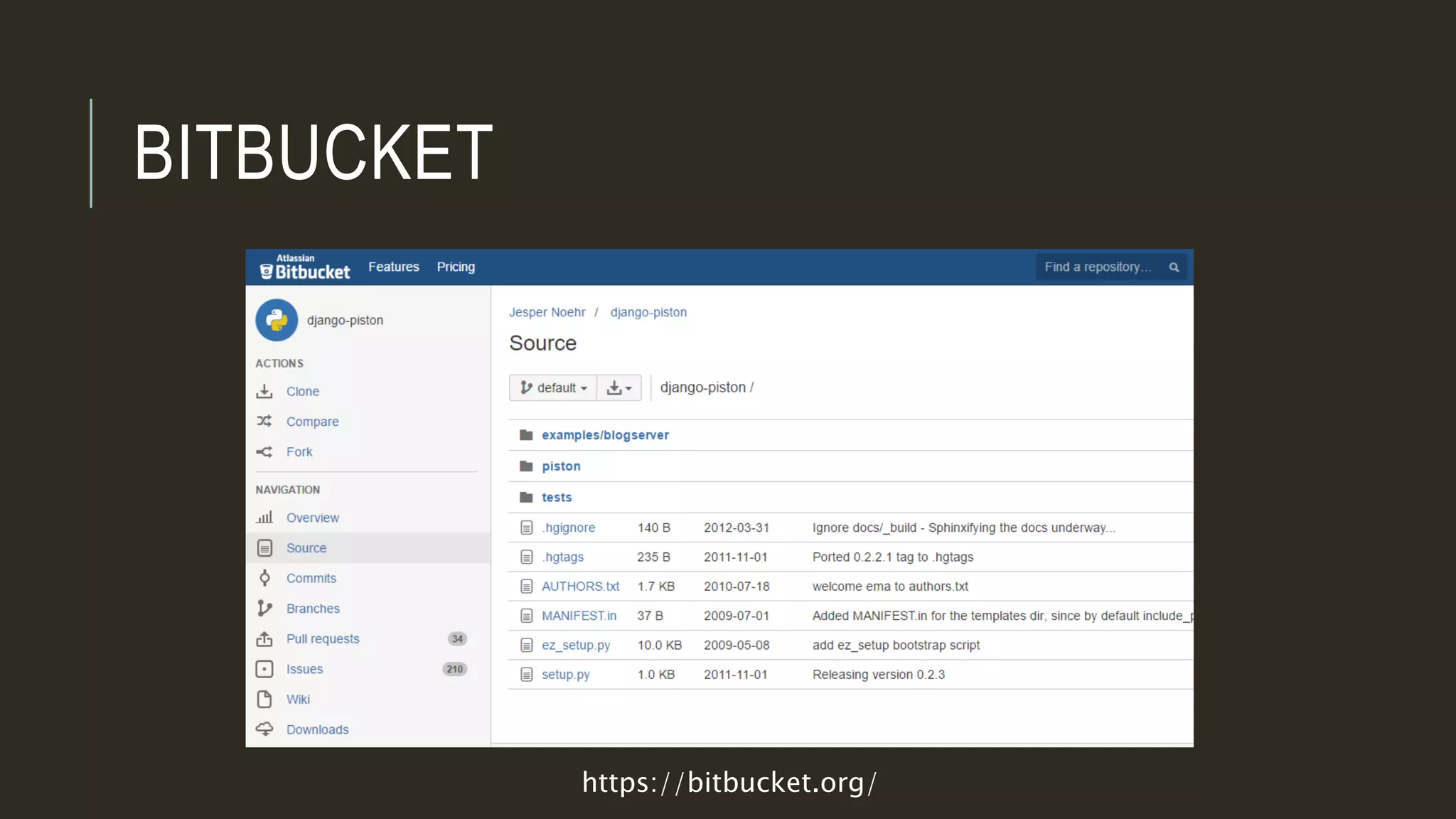Click the Downloads cloud icon
1456x819 pixels.
(264, 729)
